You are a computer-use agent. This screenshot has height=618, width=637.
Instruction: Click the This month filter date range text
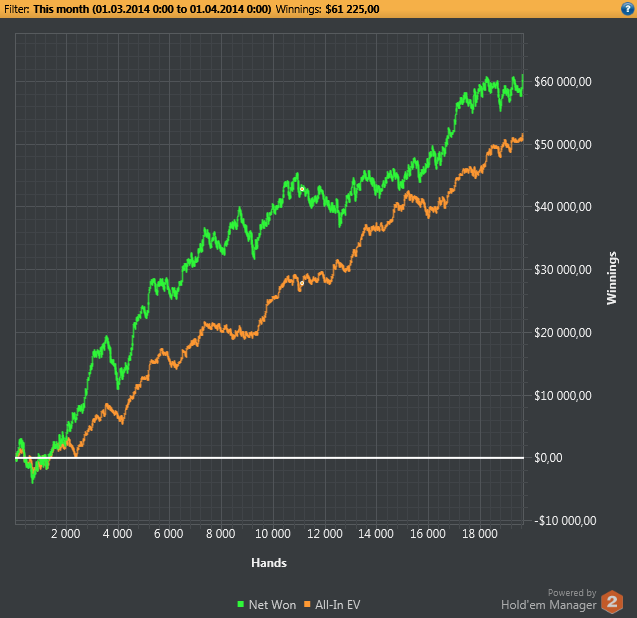pos(152,9)
